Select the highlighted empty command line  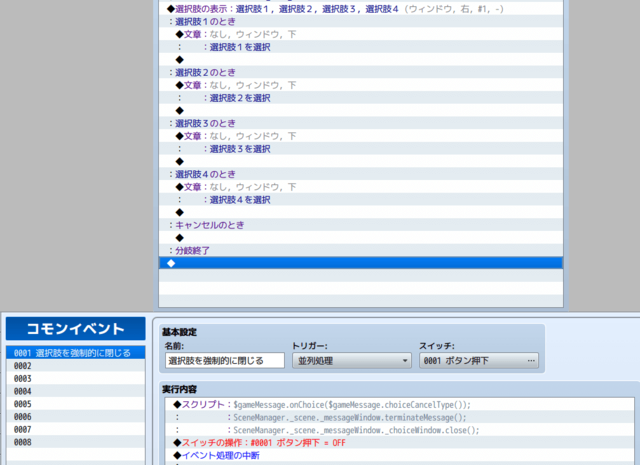click(361, 263)
